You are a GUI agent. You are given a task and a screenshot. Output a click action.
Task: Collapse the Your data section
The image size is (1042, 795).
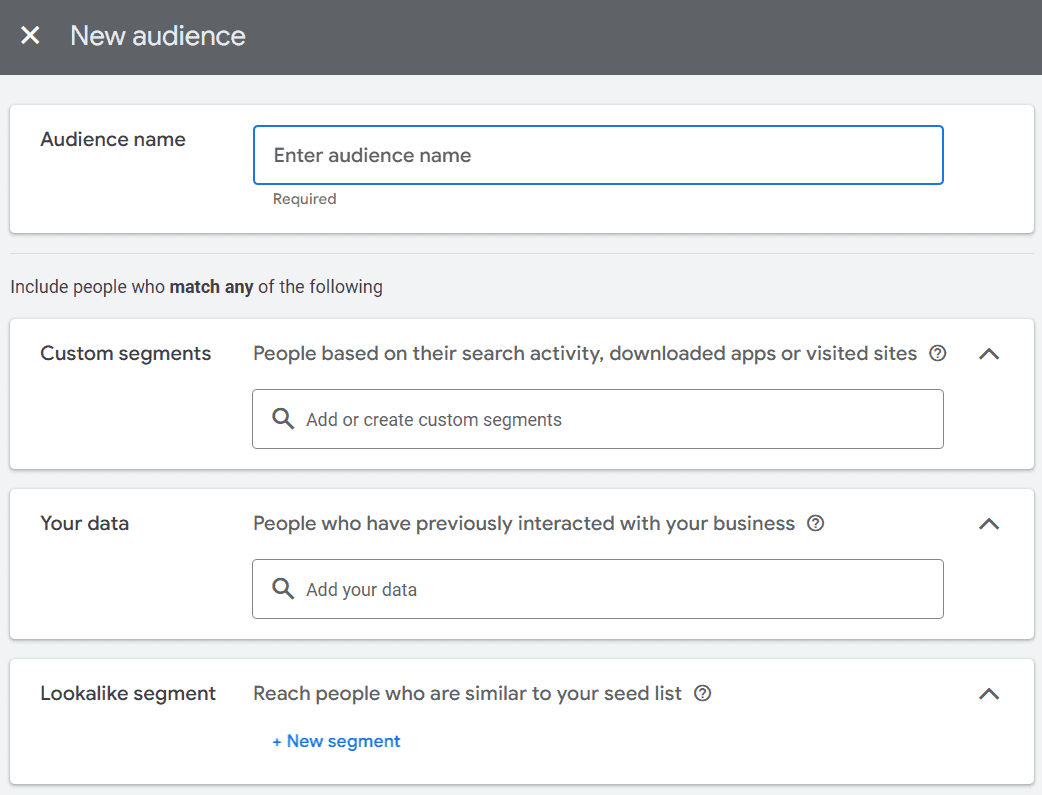[x=988, y=523]
